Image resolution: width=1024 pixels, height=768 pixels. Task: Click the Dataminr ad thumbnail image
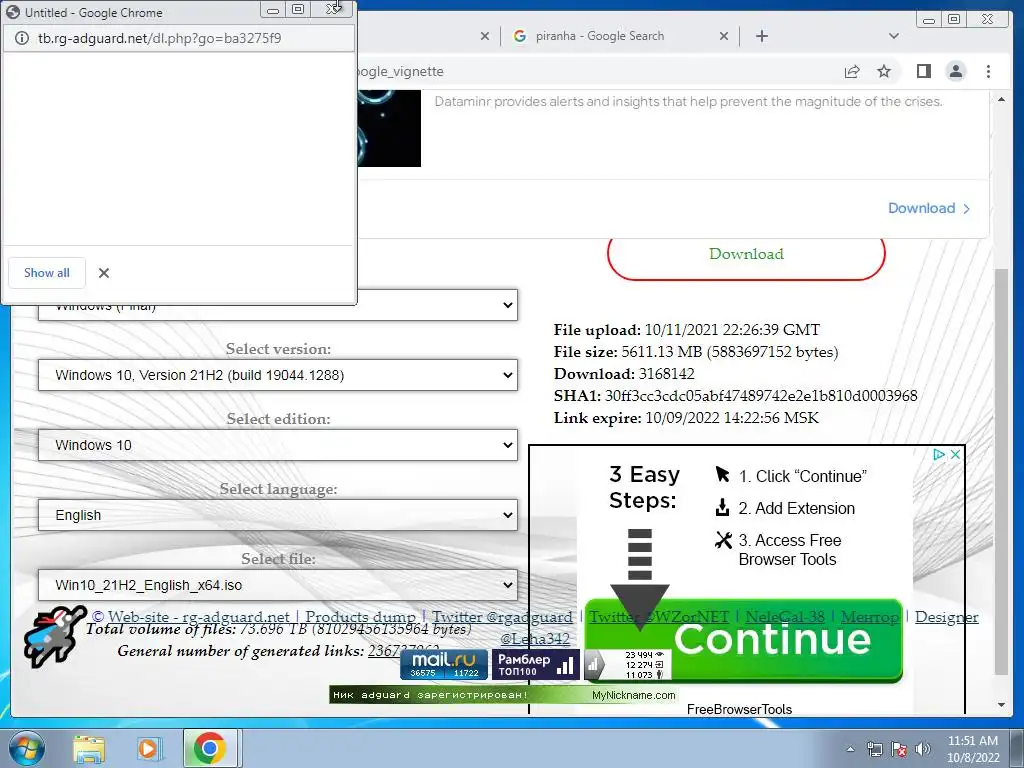point(389,129)
